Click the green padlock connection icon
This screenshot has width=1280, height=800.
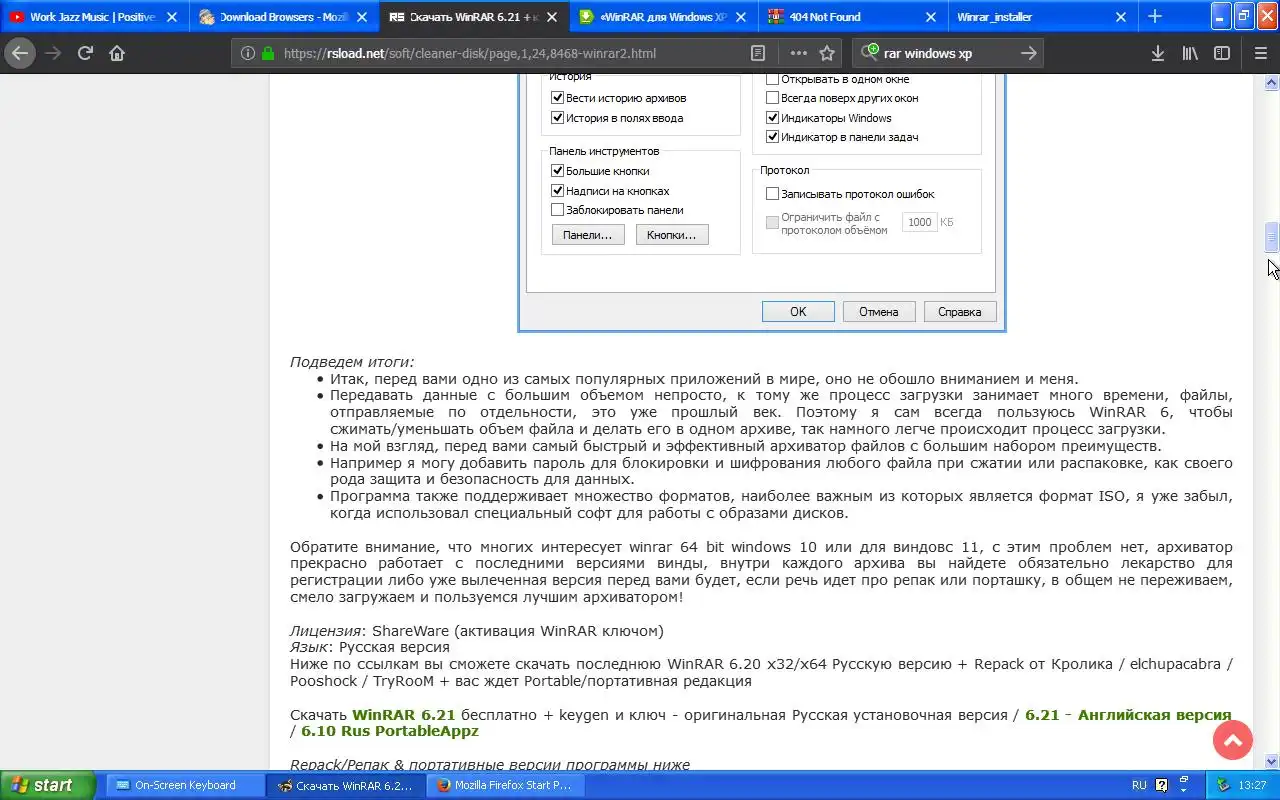(267, 53)
